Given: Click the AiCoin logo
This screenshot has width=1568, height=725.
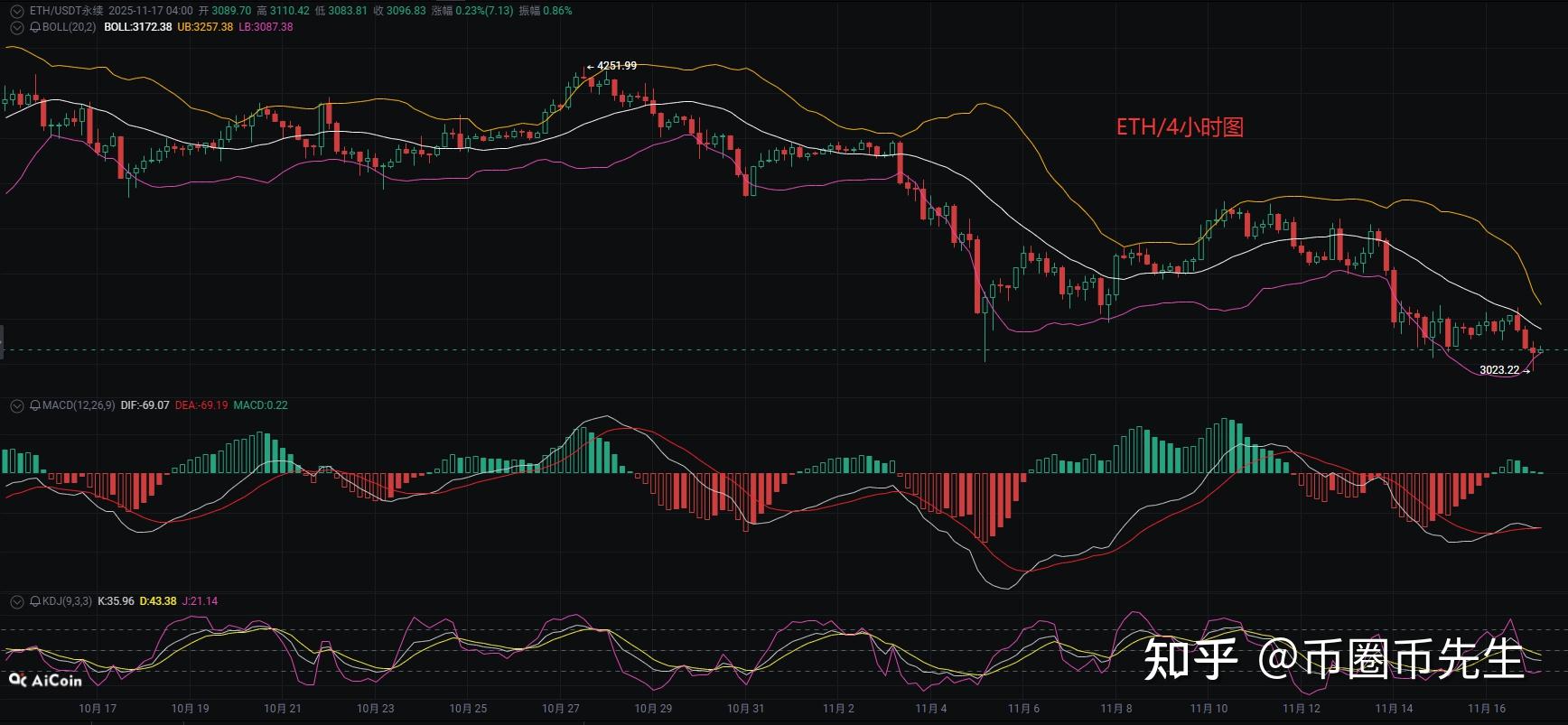Looking at the screenshot, I should pos(45,680).
